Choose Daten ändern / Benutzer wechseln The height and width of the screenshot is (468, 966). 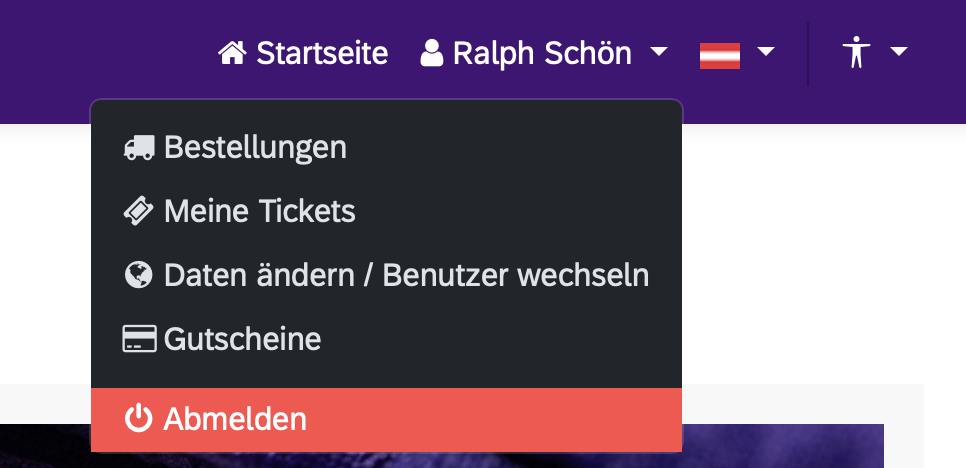click(406, 275)
